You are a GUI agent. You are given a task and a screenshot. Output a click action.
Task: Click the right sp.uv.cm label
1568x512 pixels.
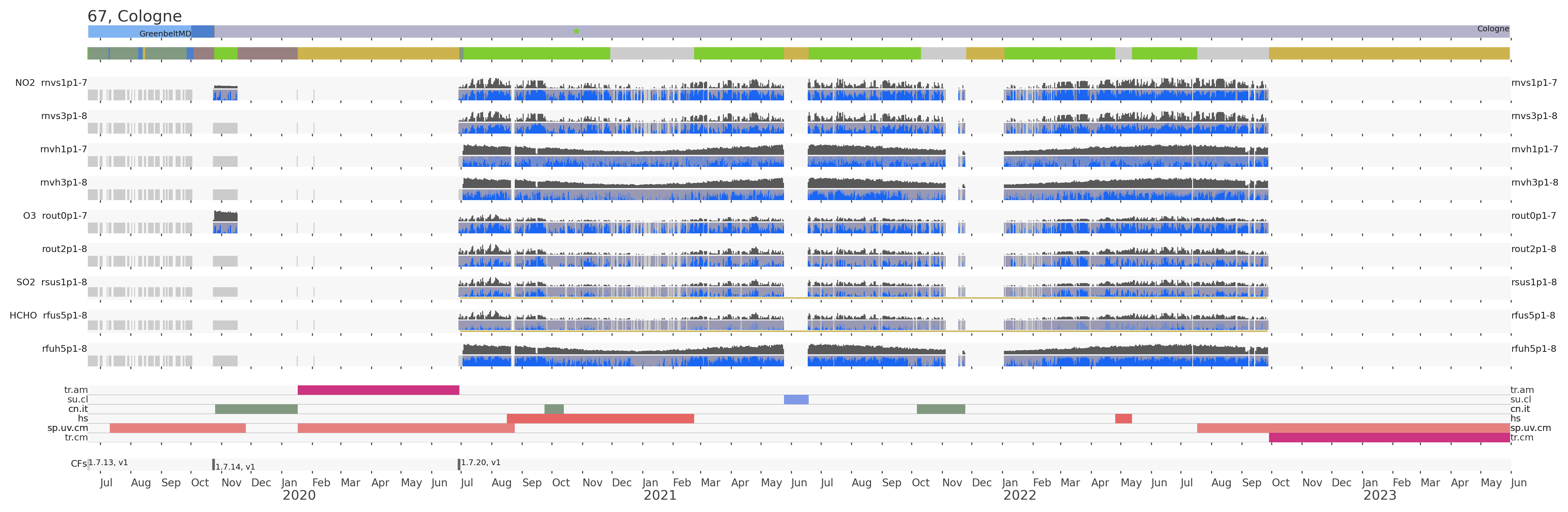(x=1530, y=428)
